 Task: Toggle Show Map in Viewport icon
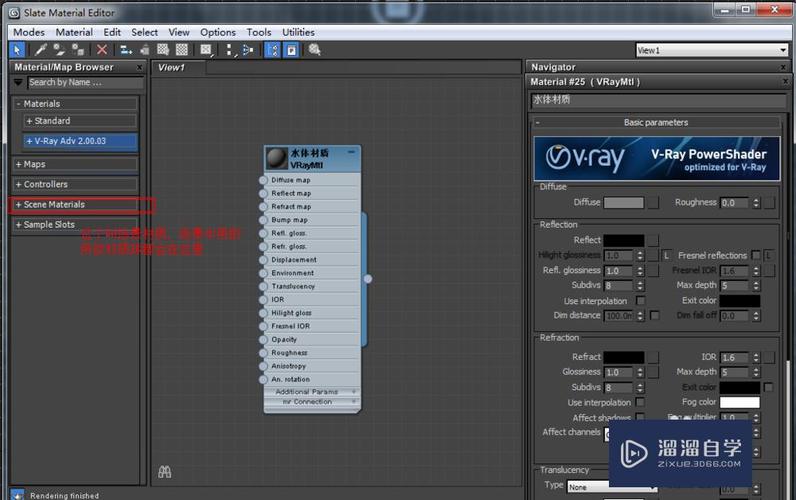point(163,50)
